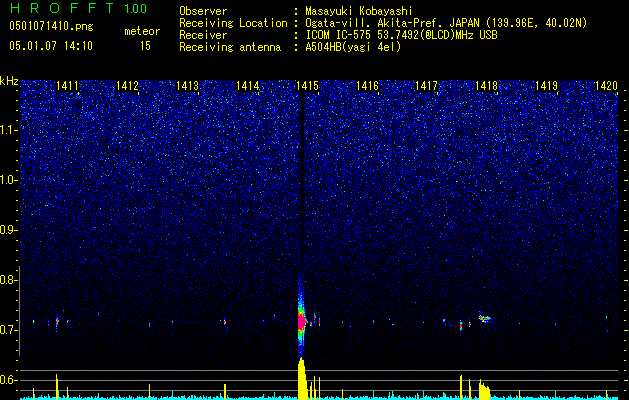Select the file name 0501071410.png

click(51, 27)
